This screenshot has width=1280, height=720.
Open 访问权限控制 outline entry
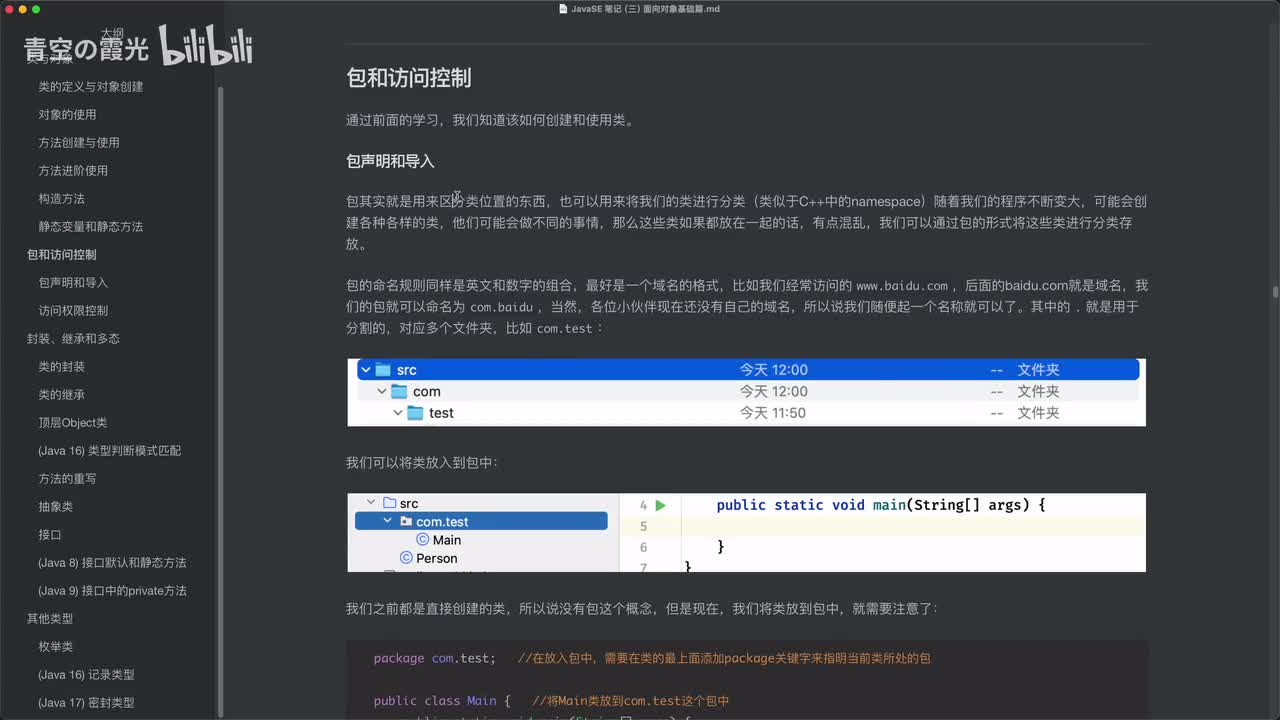tap(73, 311)
